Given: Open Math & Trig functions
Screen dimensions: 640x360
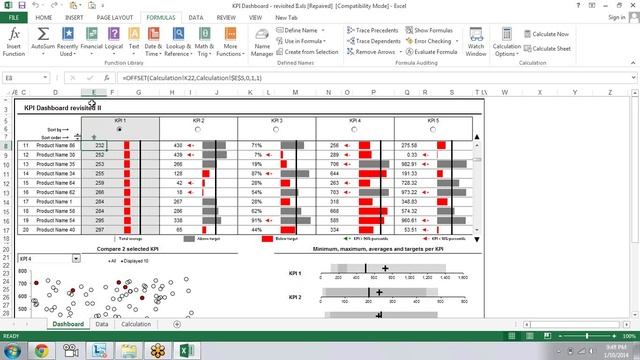Looking at the screenshot, I should [204, 42].
